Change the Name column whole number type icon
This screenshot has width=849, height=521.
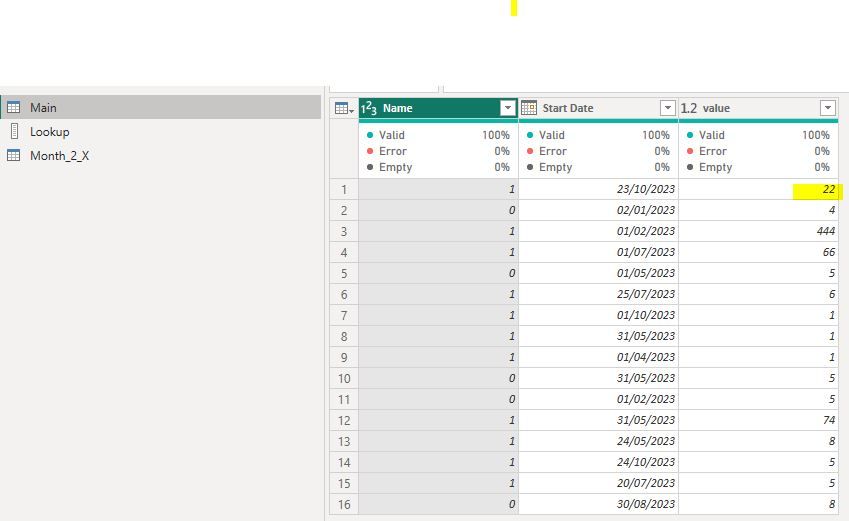(x=369, y=108)
